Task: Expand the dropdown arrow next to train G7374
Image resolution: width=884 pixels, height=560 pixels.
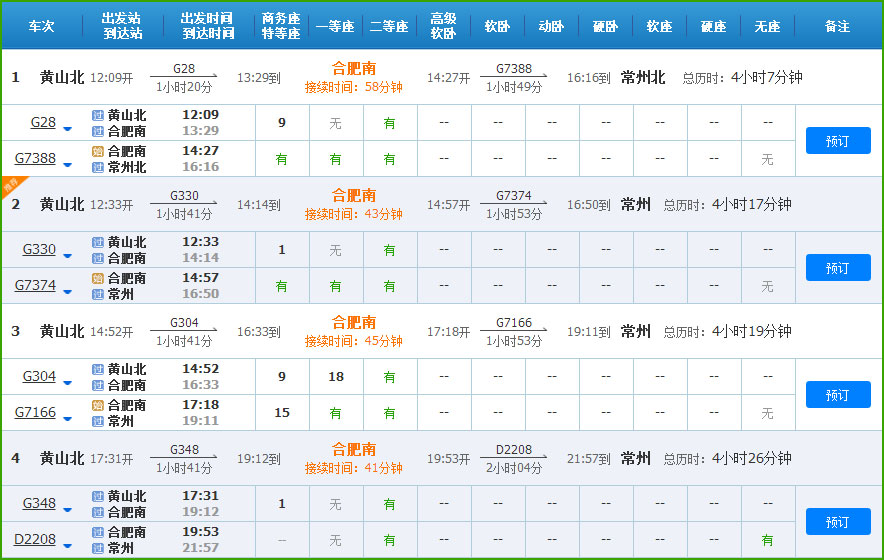Action: click(x=68, y=292)
